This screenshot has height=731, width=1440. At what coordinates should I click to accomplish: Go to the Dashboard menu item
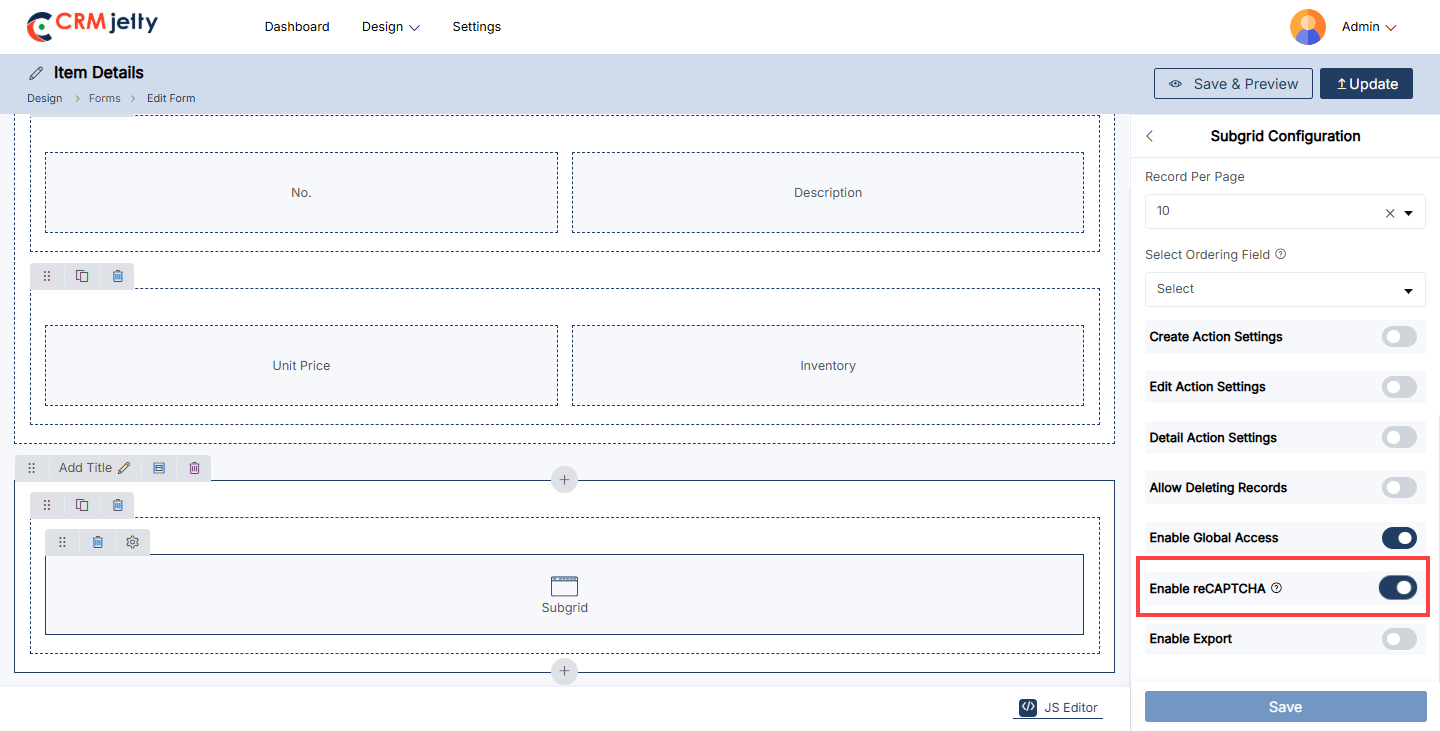[297, 27]
